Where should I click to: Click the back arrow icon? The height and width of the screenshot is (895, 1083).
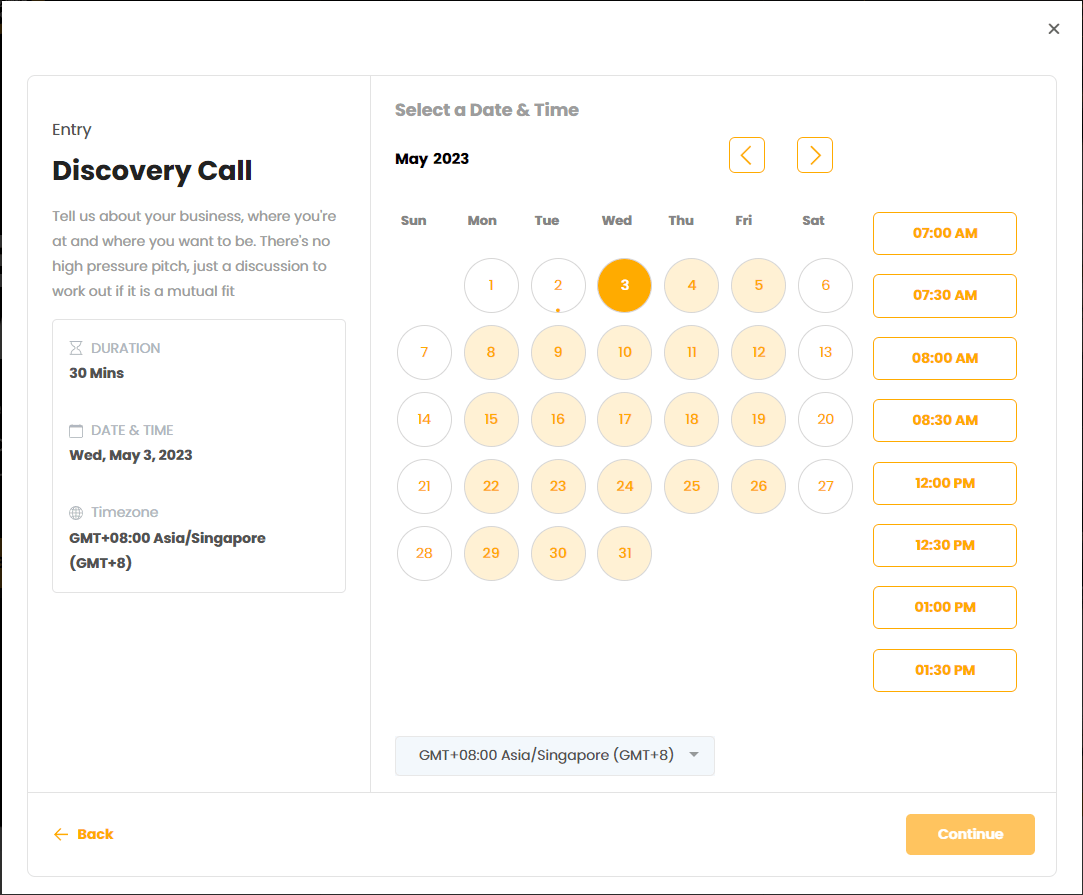click(61, 834)
